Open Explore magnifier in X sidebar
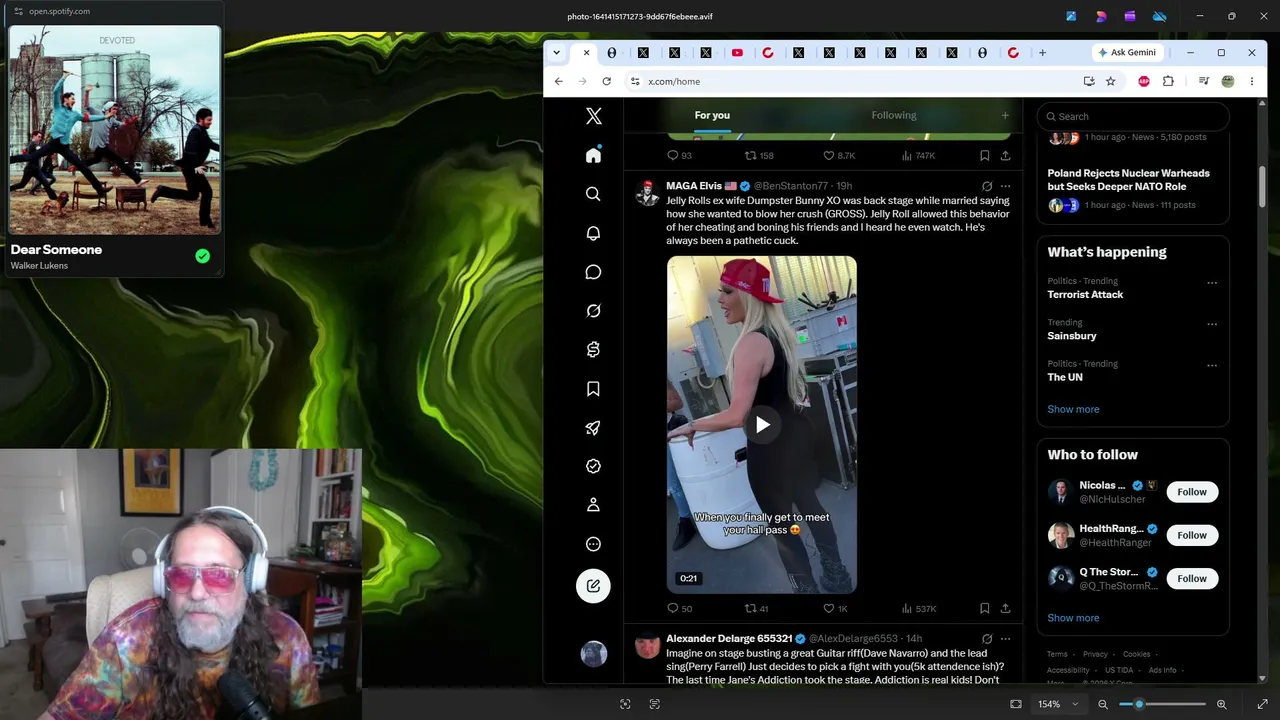 (x=593, y=194)
